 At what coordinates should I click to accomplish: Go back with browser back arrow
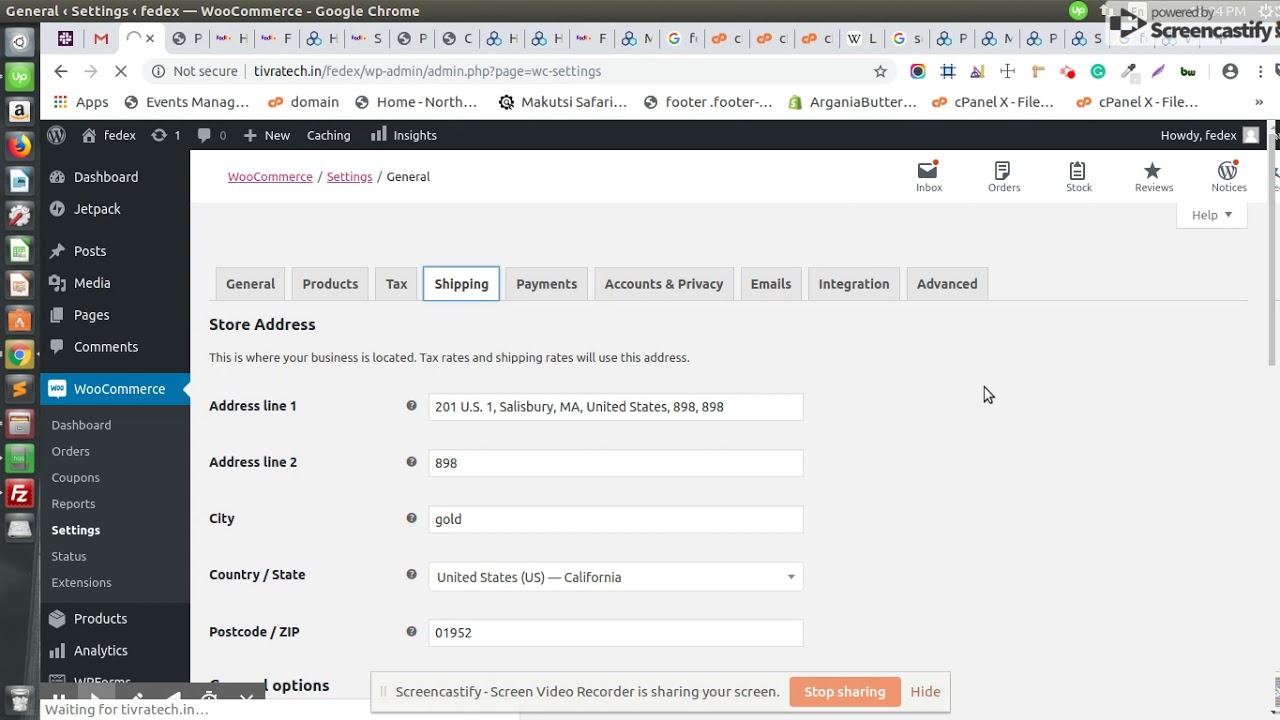pos(61,71)
